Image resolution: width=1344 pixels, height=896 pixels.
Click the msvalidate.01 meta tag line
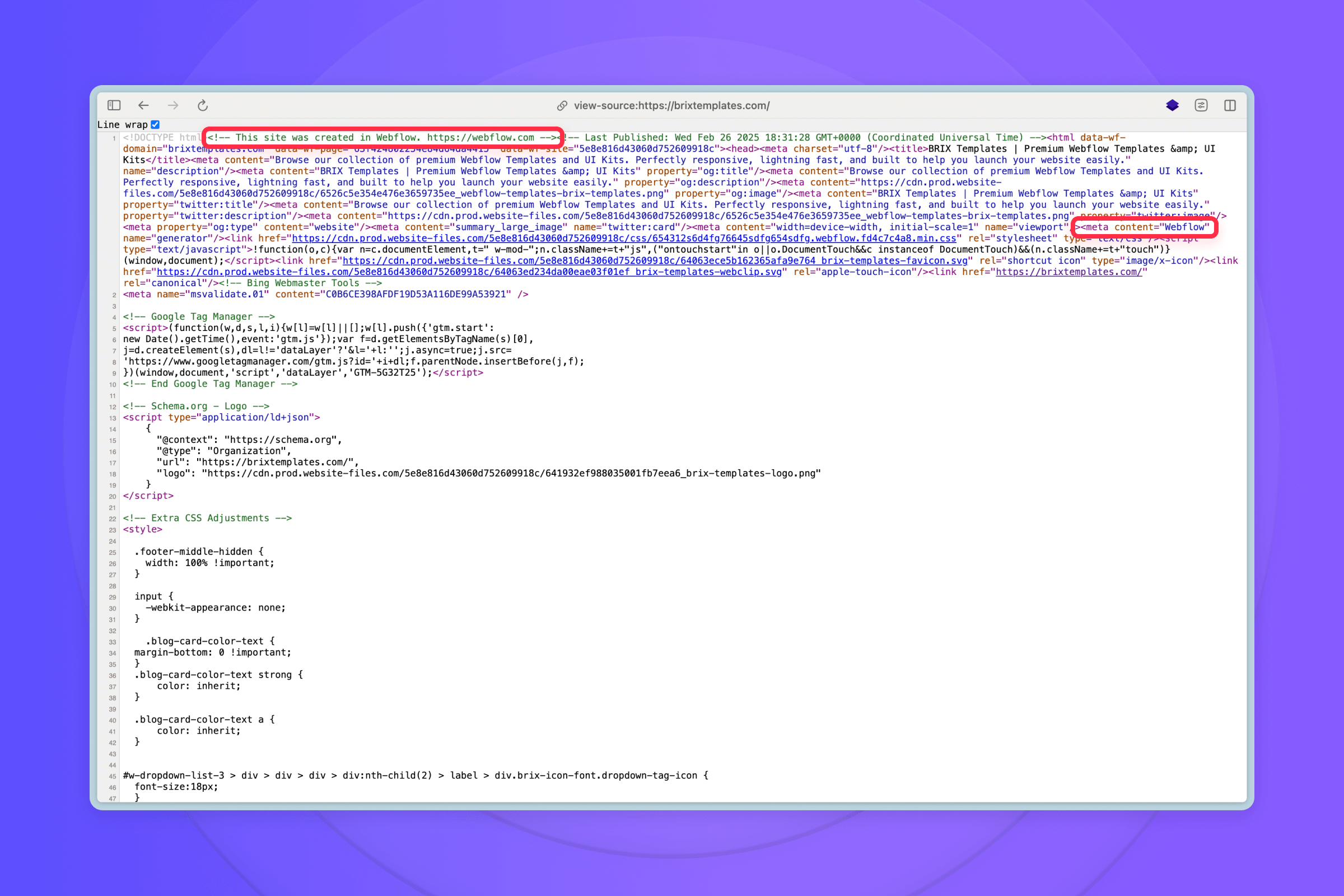tap(326, 295)
